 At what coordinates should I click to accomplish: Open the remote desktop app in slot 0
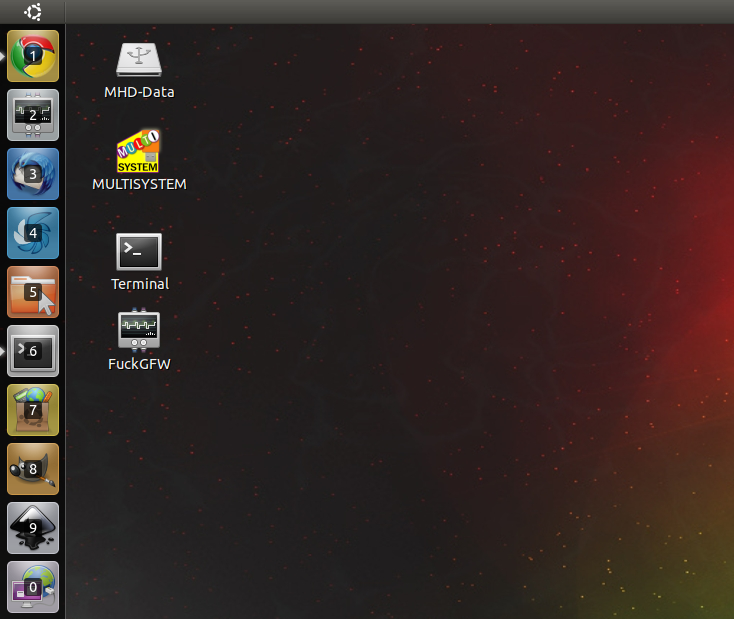(x=33, y=587)
